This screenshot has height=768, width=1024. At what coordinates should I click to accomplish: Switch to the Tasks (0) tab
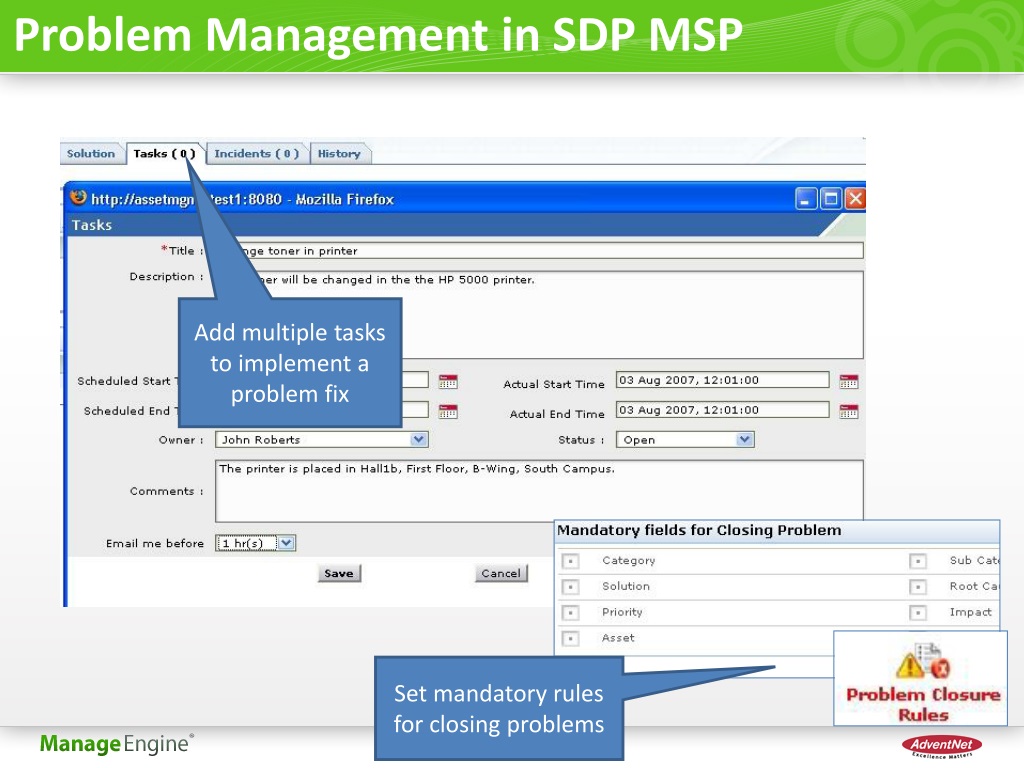(x=165, y=153)
